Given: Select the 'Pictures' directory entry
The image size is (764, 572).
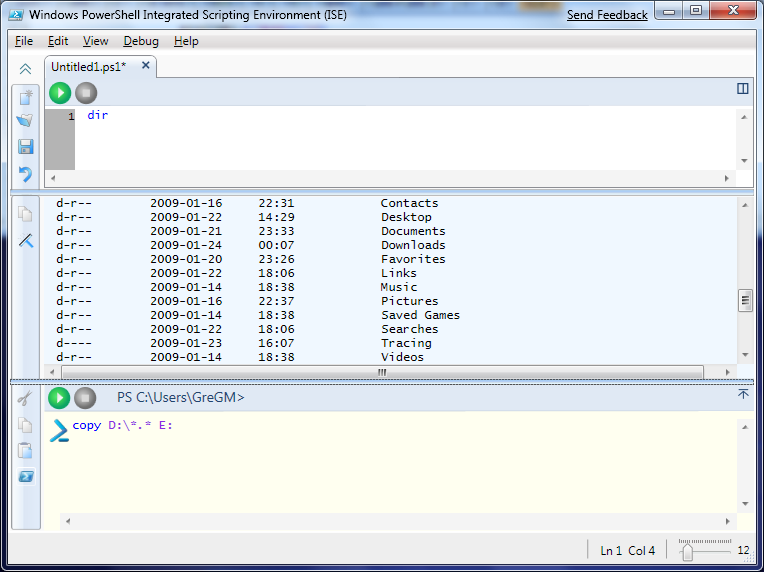Looking at the screenshot, I should 410,301.
